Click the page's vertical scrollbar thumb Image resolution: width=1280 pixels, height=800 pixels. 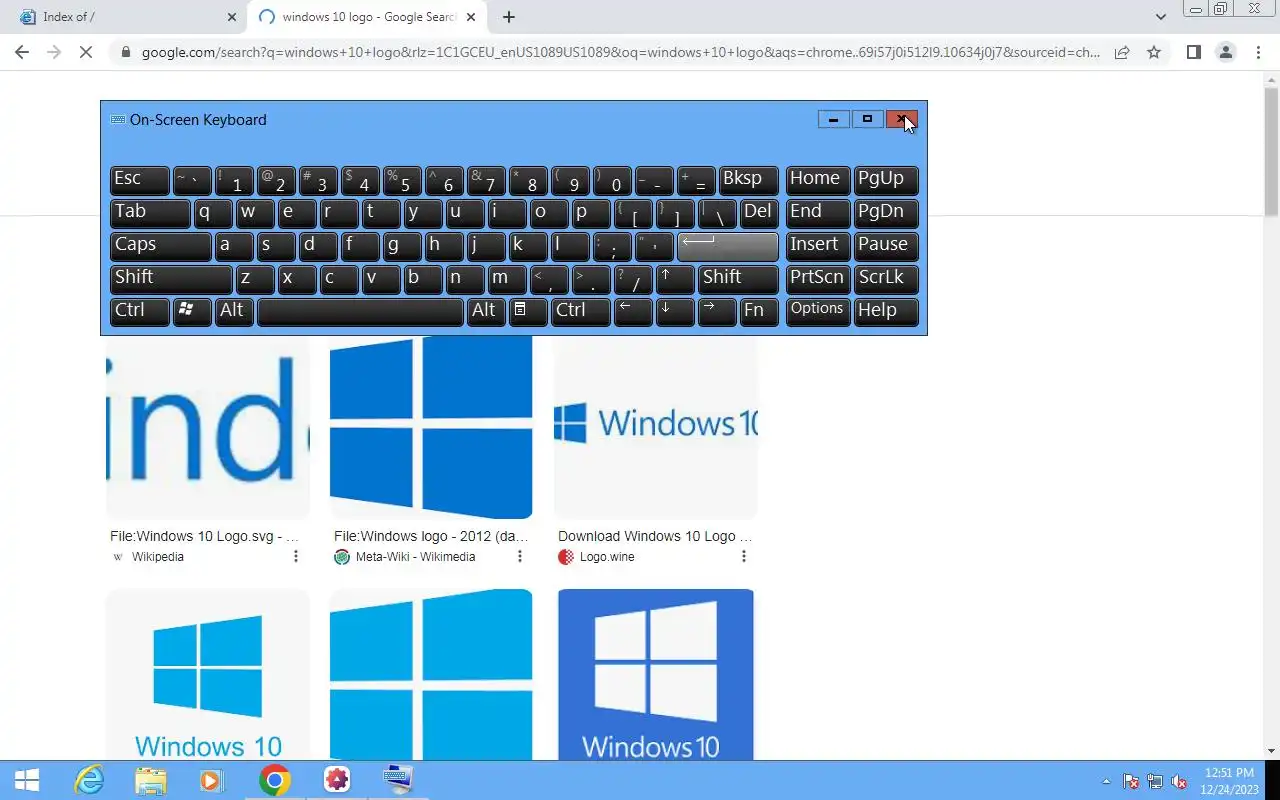coord(1272,152)
